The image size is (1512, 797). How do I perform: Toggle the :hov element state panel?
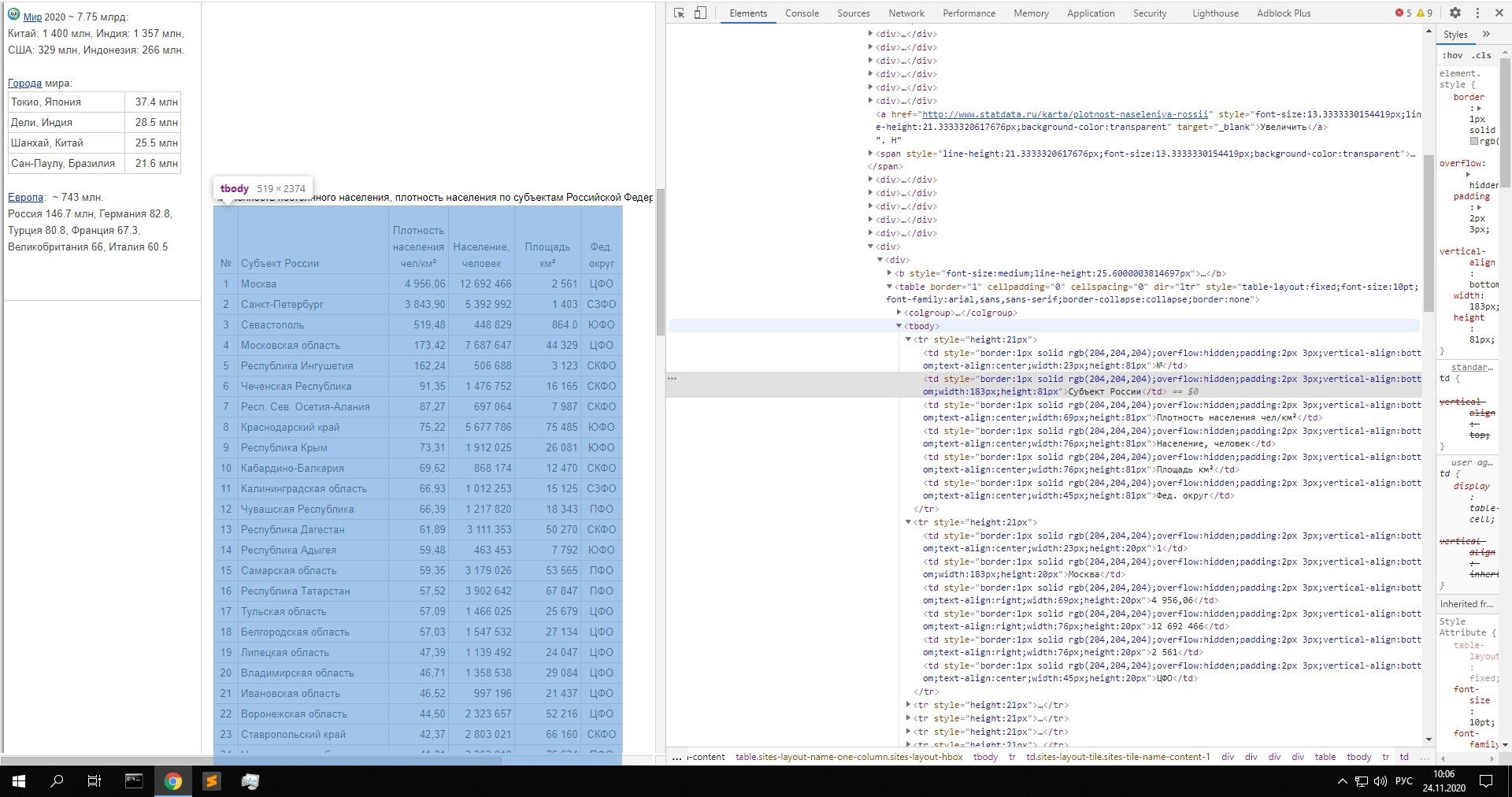pos(1452,55)
